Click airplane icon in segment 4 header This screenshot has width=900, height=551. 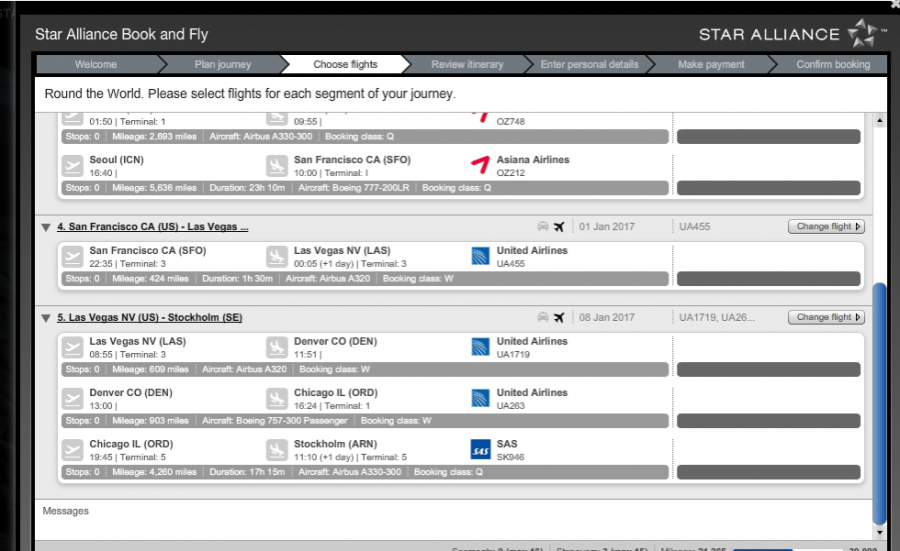tap(559, 227)
